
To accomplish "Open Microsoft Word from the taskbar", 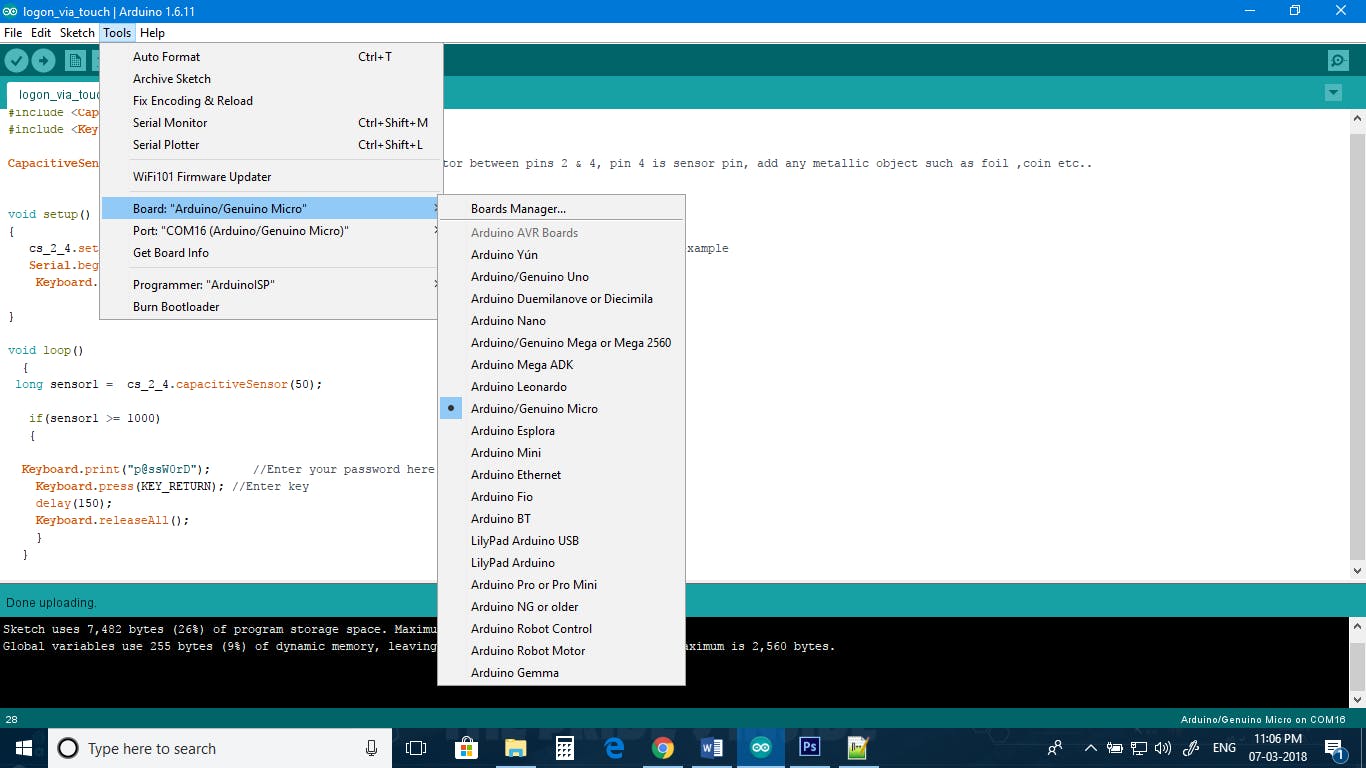I will [711, 748].
